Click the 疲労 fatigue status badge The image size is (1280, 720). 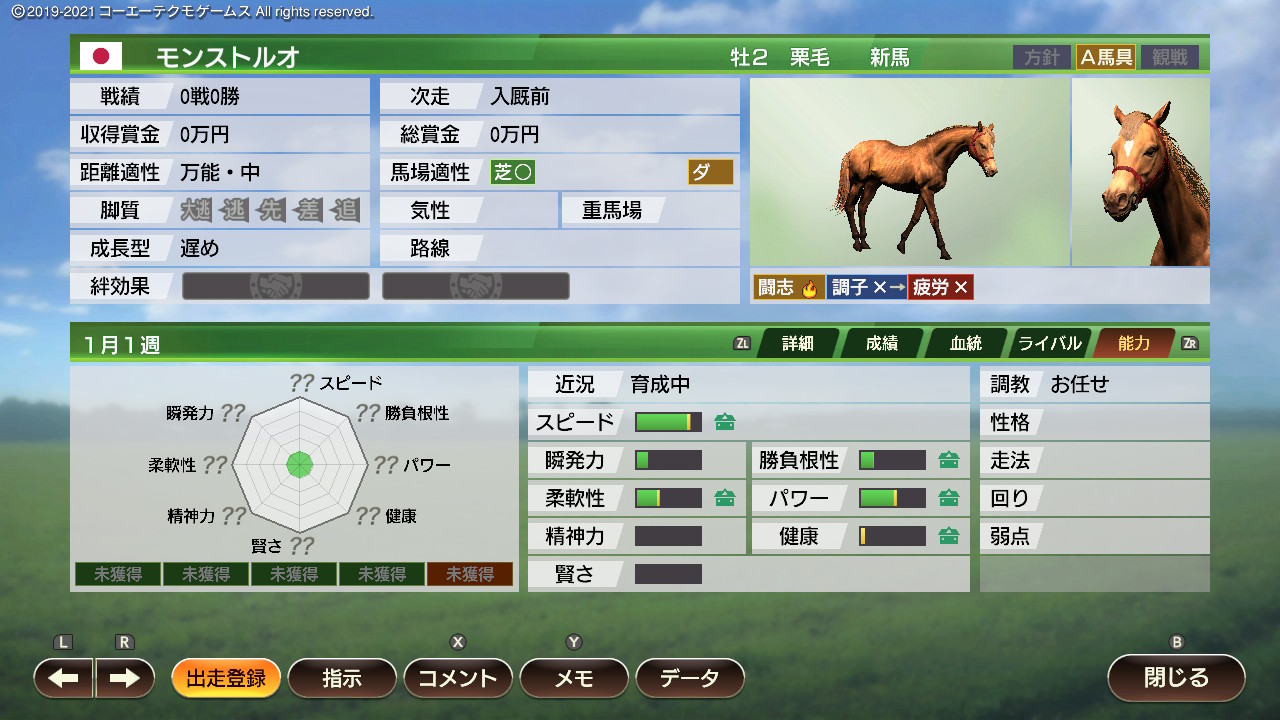pos(940,287)
